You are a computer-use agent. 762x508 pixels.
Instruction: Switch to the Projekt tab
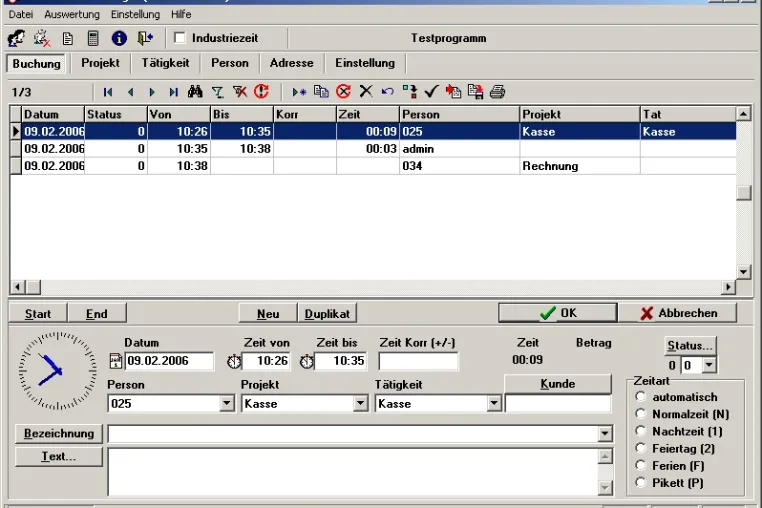tap(100, 63)
